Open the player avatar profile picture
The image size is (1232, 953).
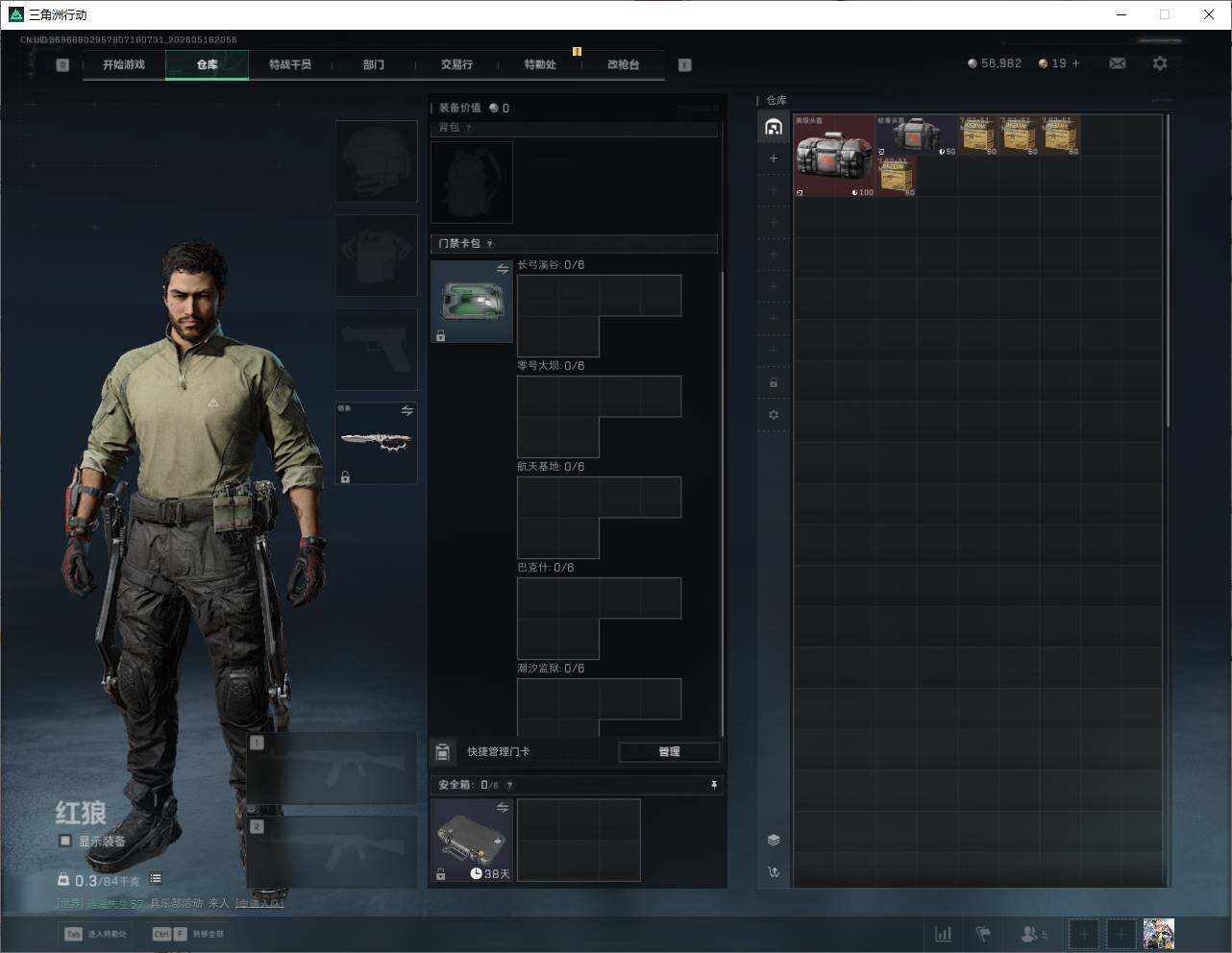(1159, 934)
